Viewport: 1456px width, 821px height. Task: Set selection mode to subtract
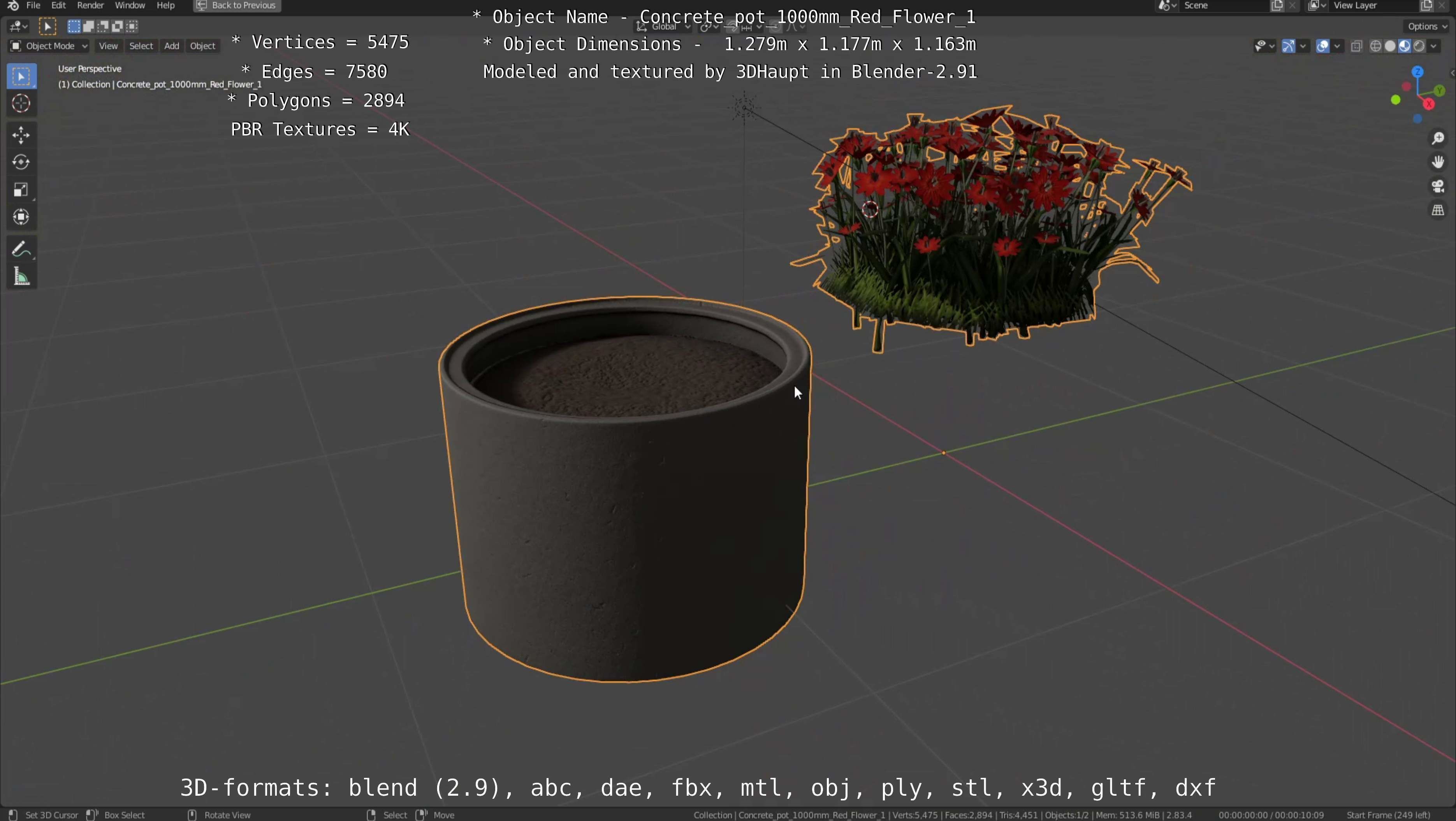[x=103, y=26]
